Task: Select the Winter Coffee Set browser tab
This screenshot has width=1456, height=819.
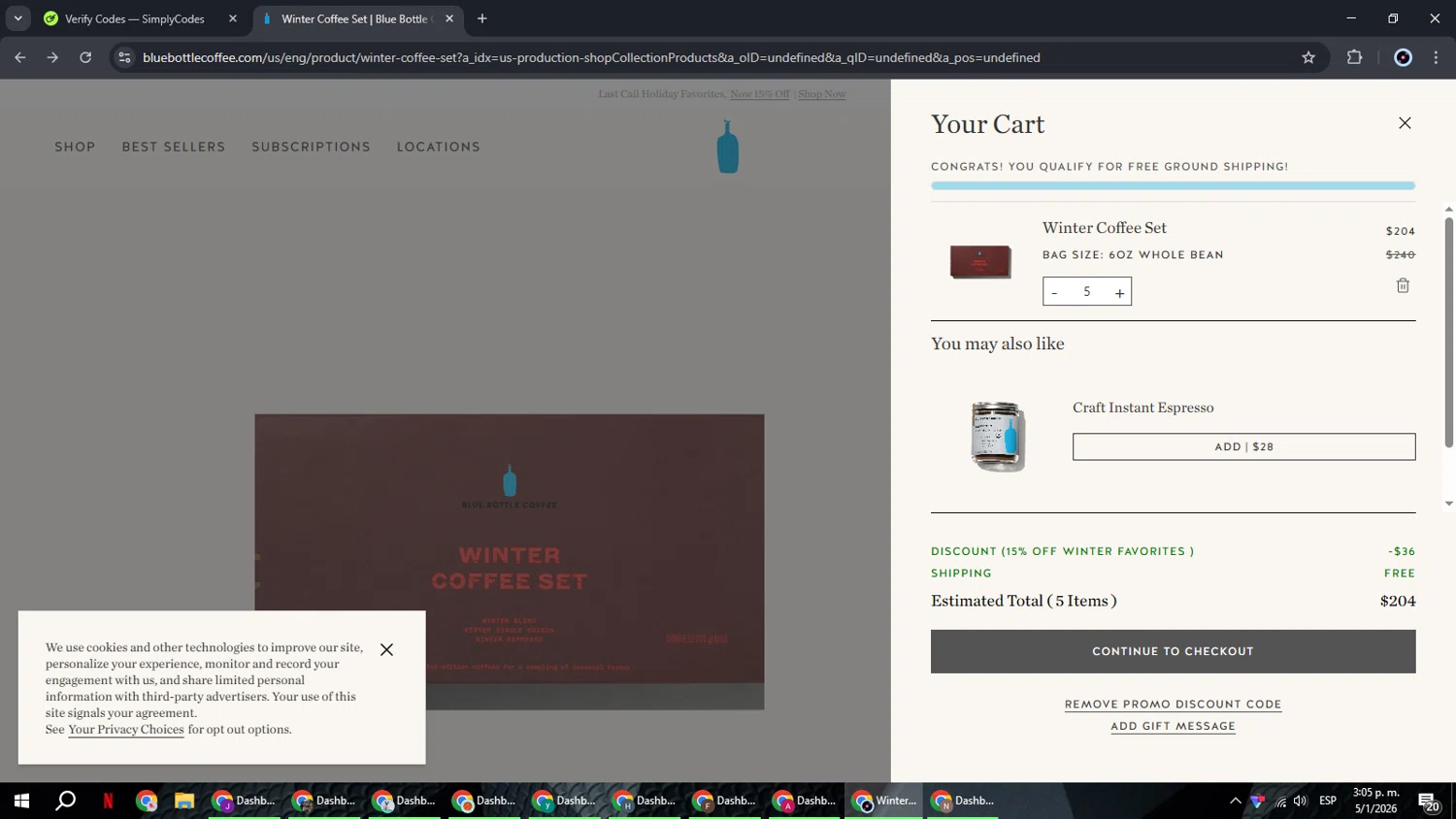Action: point(354,18)
